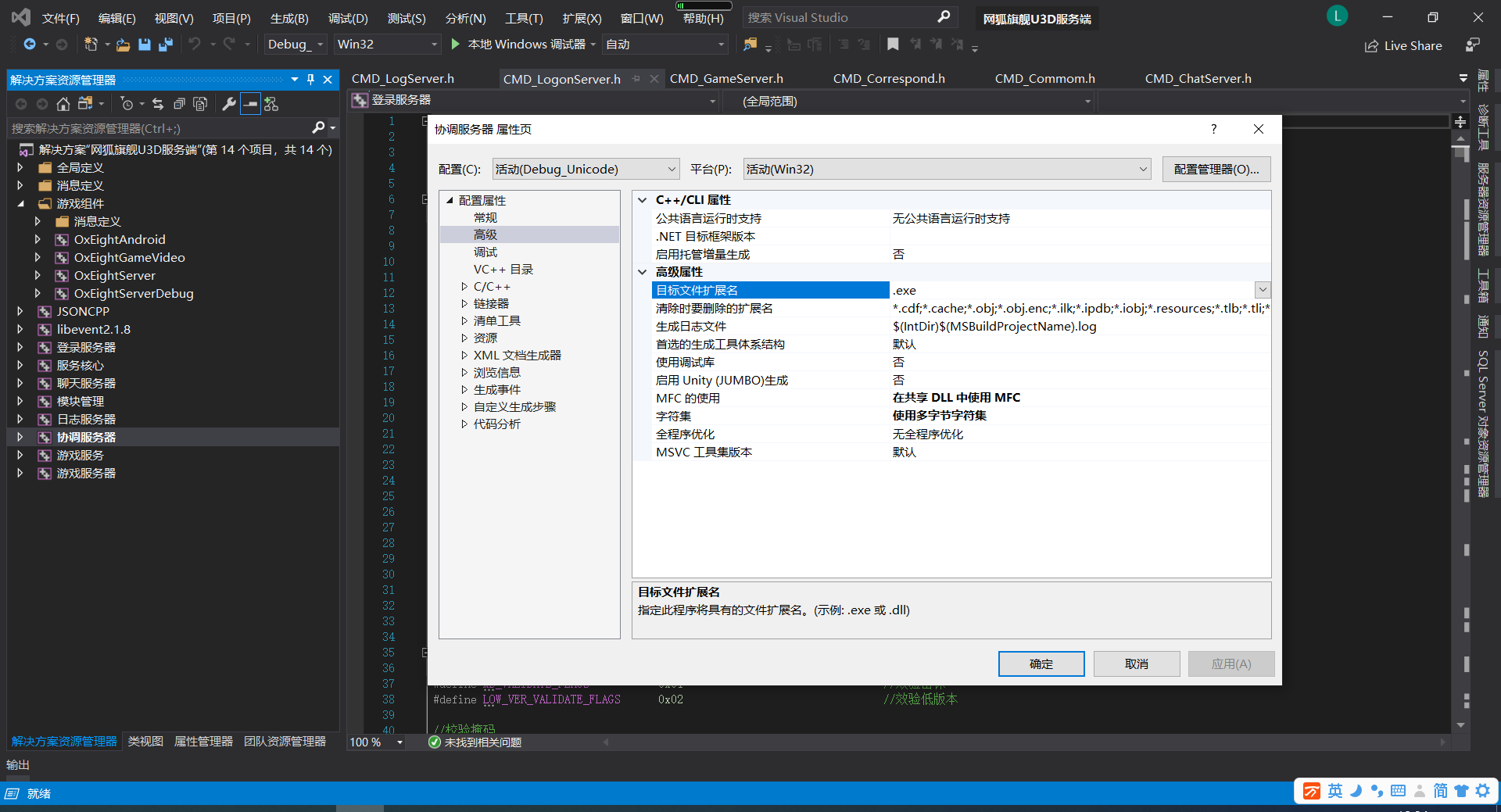
Task: Click the Save All icon
Action: 165,45
